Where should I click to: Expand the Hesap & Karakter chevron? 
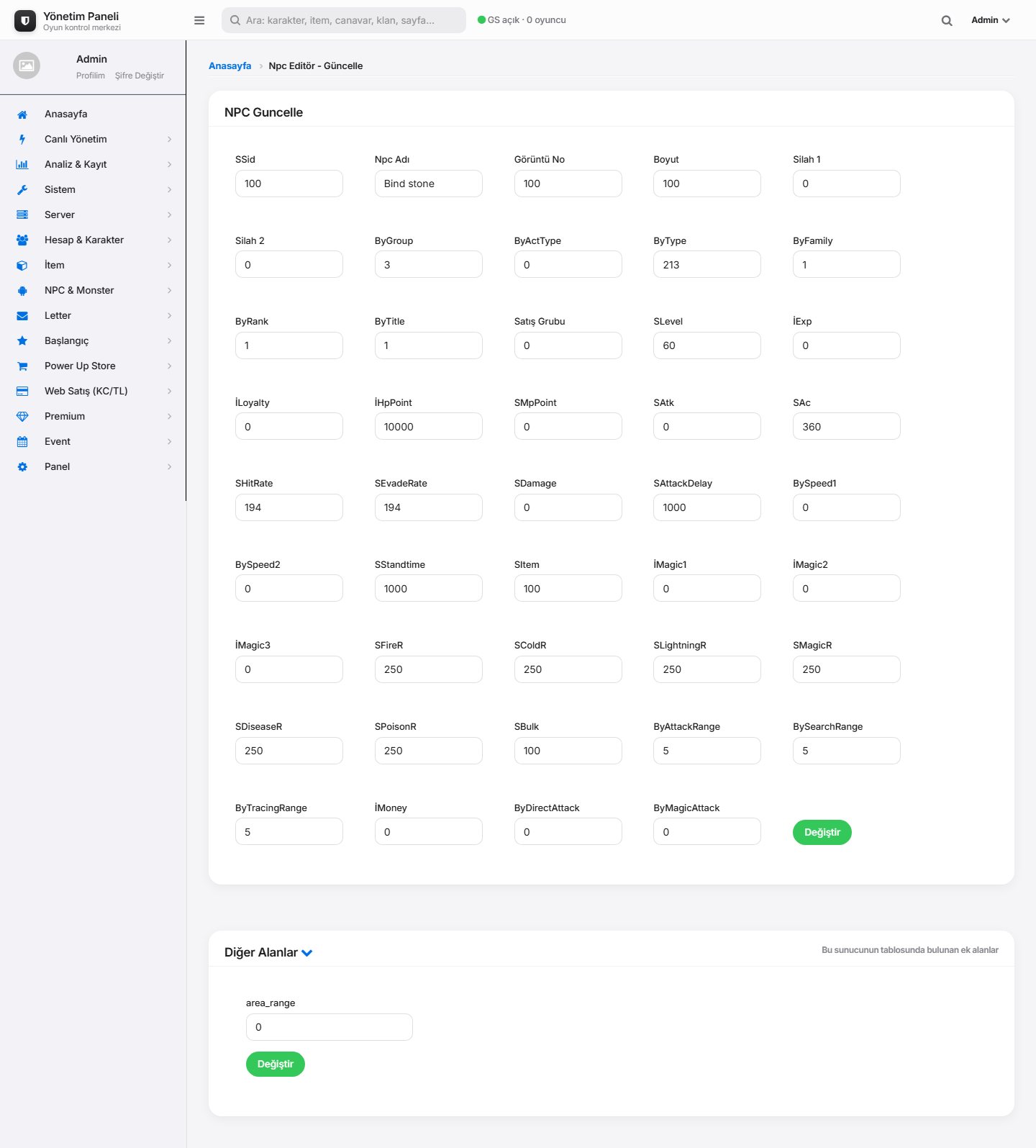169,240
